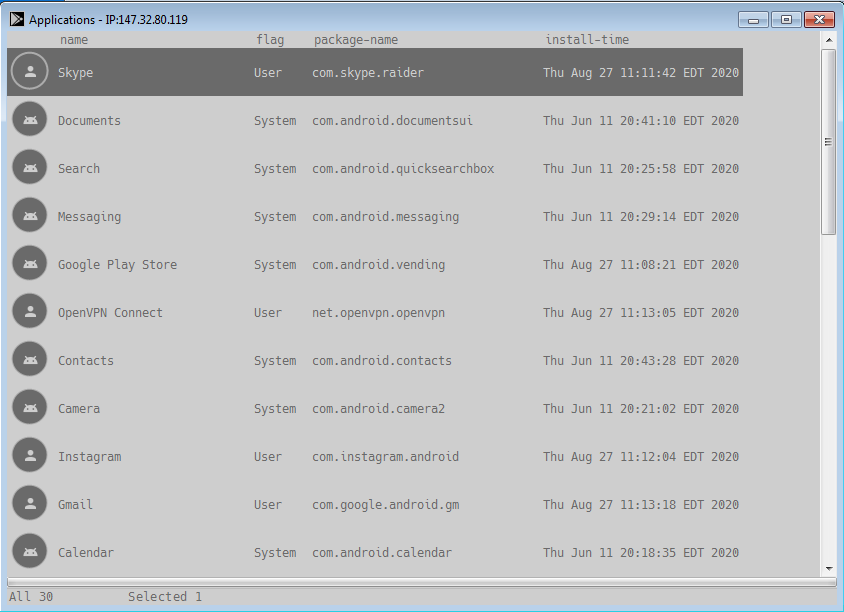Click package name com.skype.raider
Image resolution: width=844 pixels, height=612 pixels.
point(368,73)
